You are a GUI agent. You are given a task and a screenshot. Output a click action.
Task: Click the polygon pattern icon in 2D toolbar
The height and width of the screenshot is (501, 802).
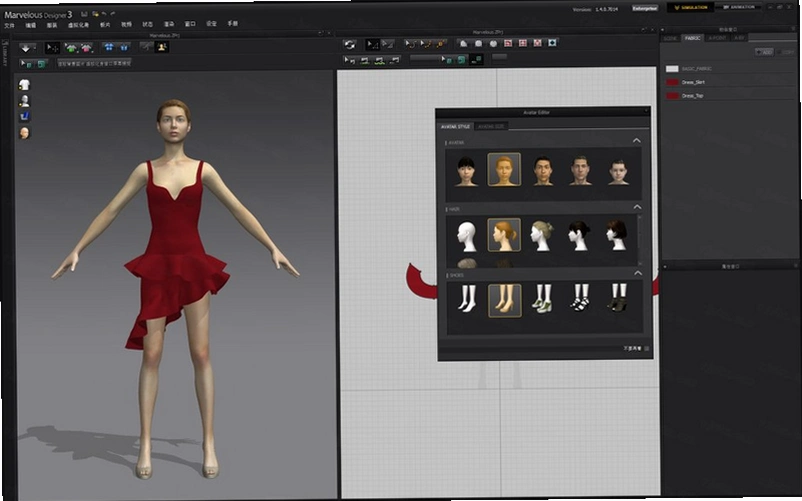[x=463, y=43]
